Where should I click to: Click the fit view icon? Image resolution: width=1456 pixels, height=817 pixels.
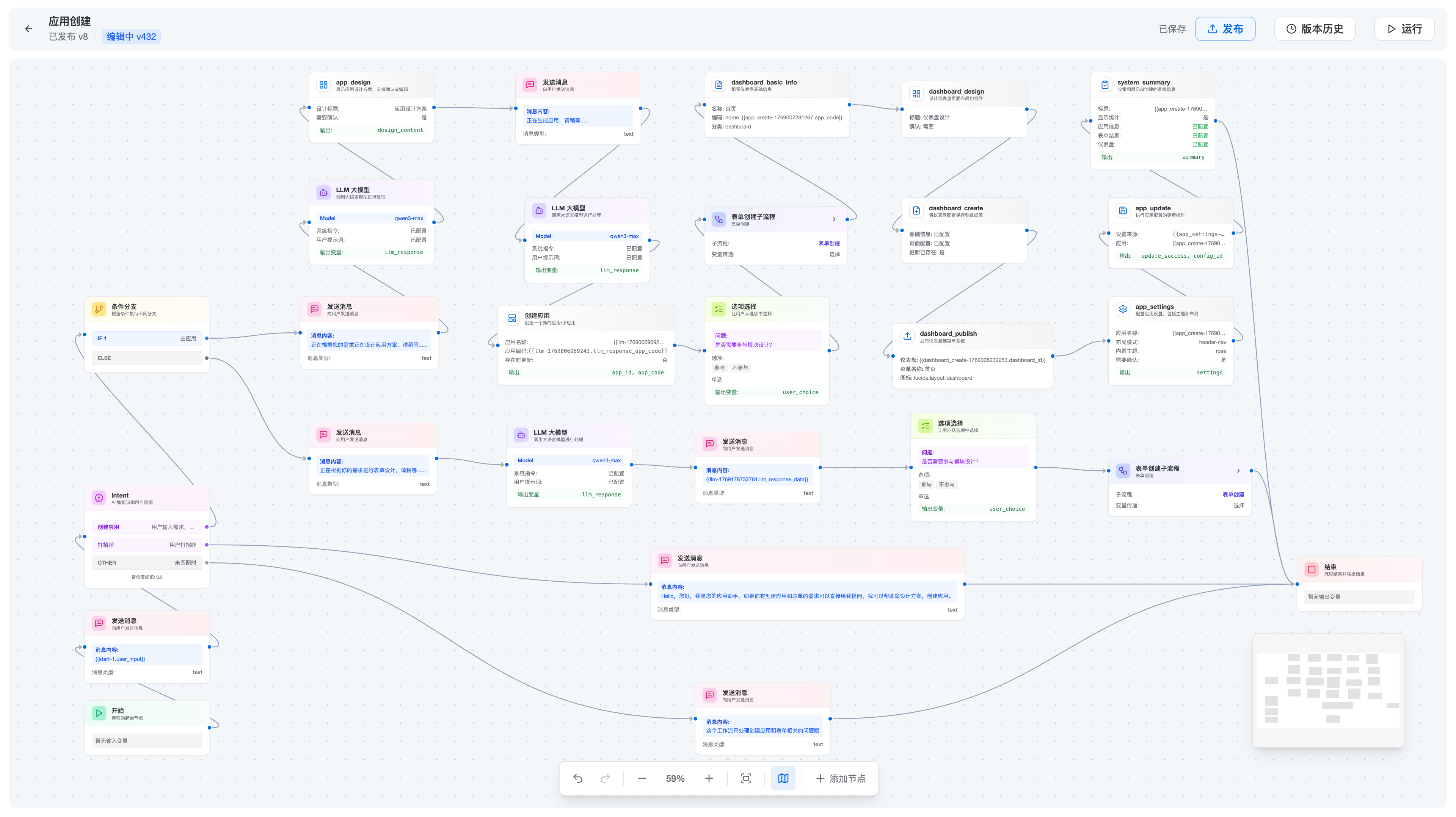click(x=746, y=778)
